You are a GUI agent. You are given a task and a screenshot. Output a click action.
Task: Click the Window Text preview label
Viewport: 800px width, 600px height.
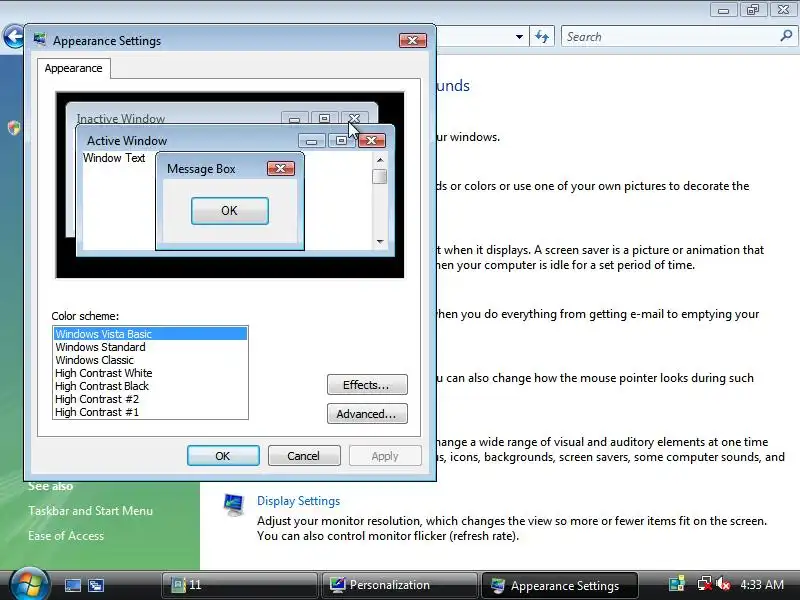pos(114,158)
